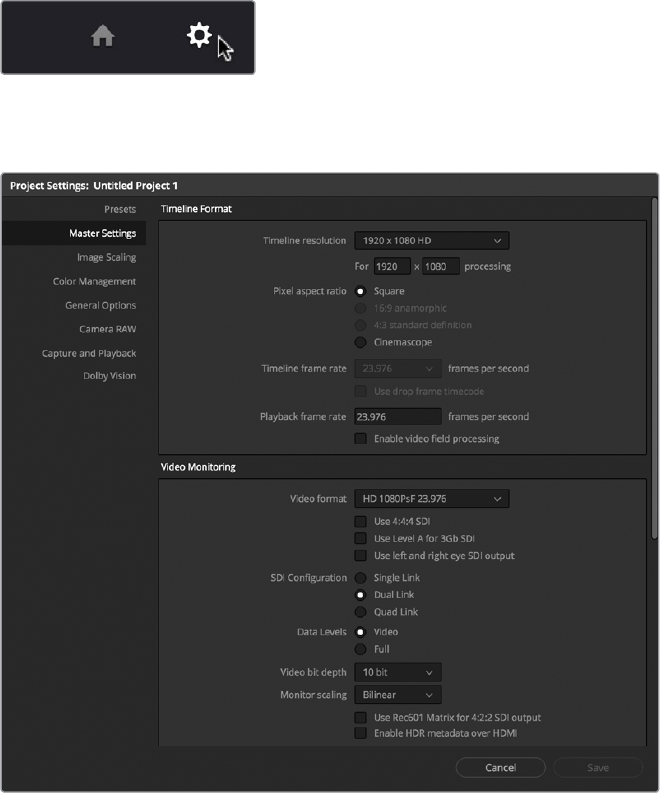Select 16:9 anamorphic pixel aspect ratio
The height and width of the screenshot is (793, 660).
360,309
